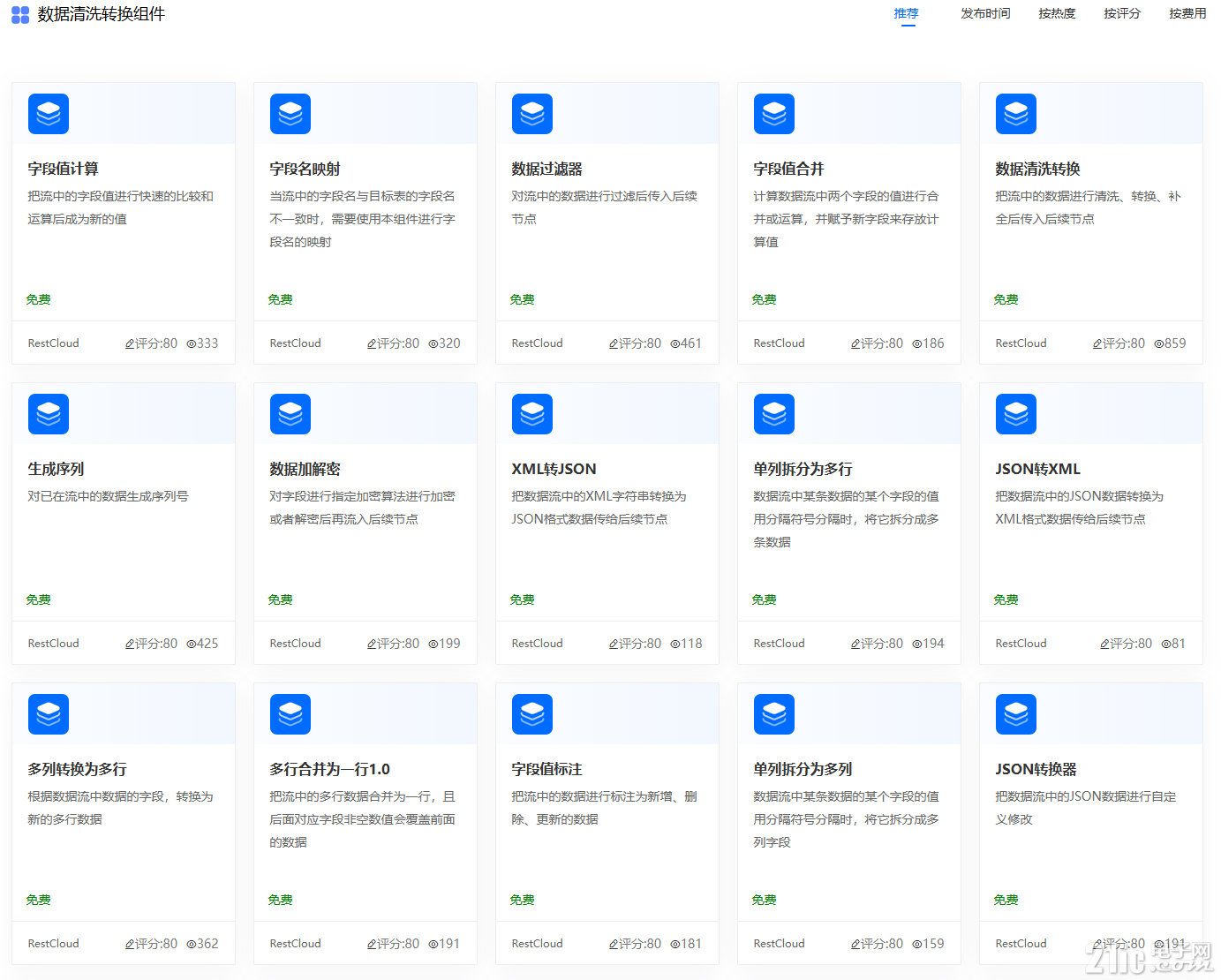Screen dimensions: 1221x980
Task: Click the view-count eye icon on 数据清洗转换 card
Action: [1158, 344]
